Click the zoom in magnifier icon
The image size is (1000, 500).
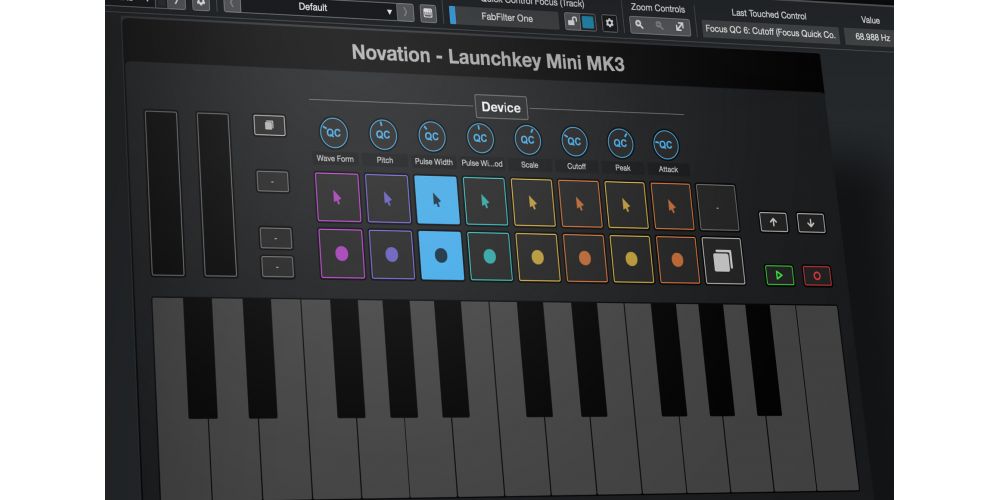pos(640,25)
